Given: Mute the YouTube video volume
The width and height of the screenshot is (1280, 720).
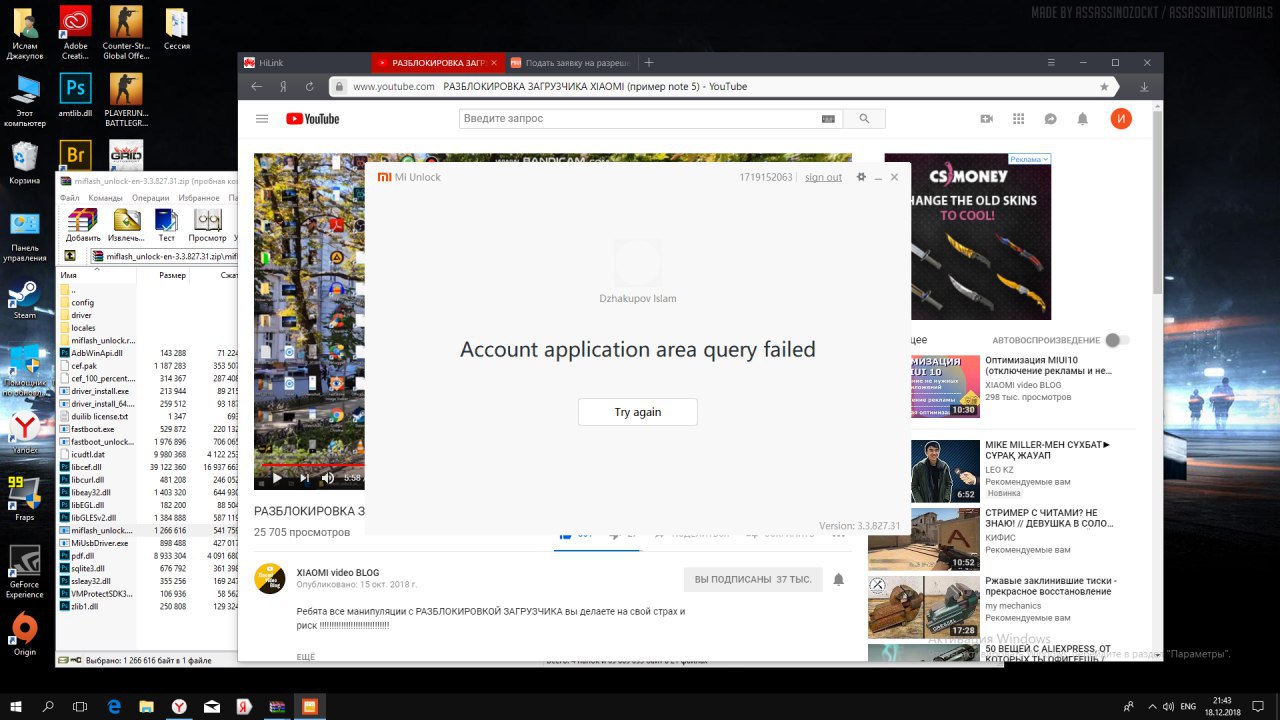Looking at the screenshot, I should click(x=328, y=478).
